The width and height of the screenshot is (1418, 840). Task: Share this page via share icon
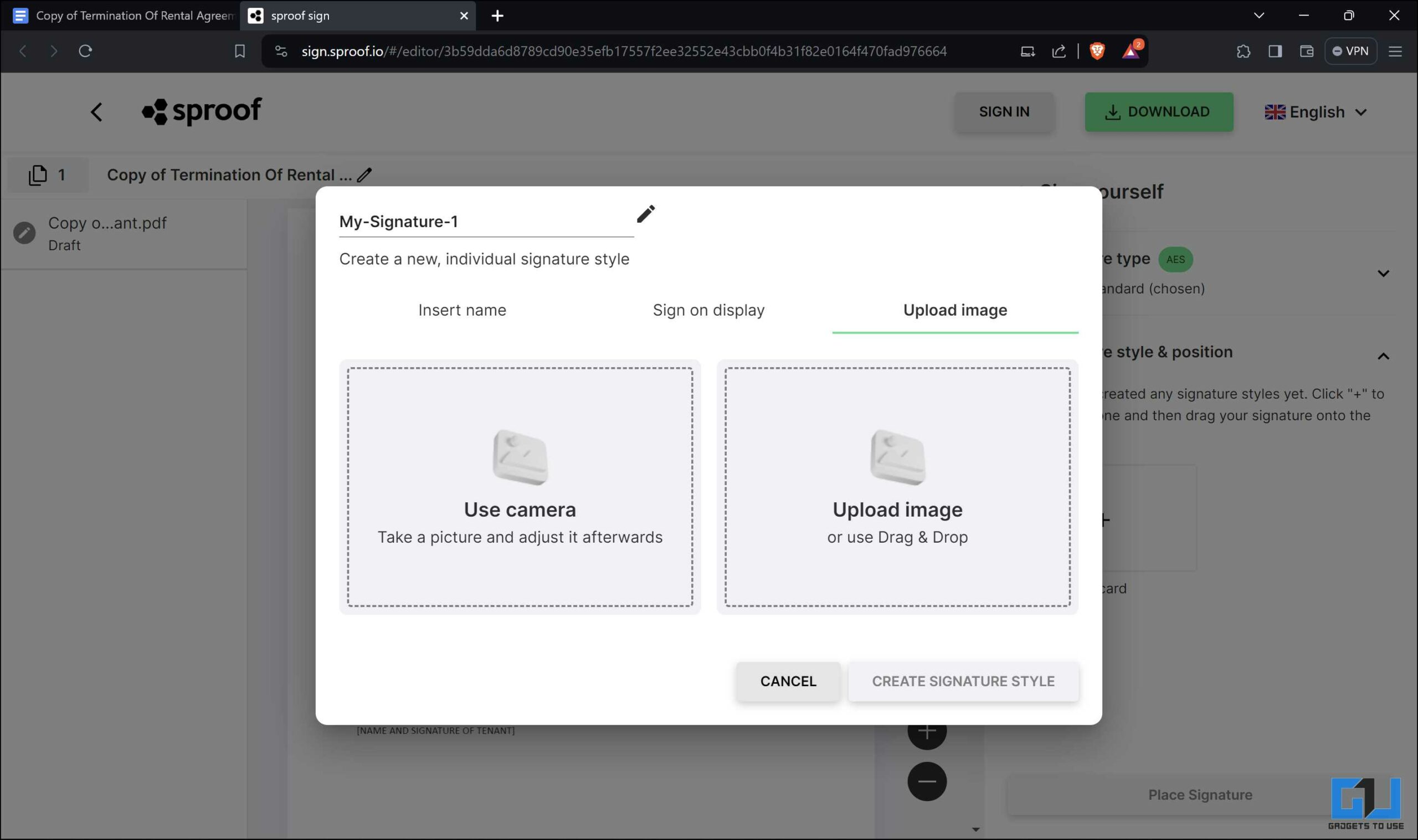click(x=1059, y=51)
